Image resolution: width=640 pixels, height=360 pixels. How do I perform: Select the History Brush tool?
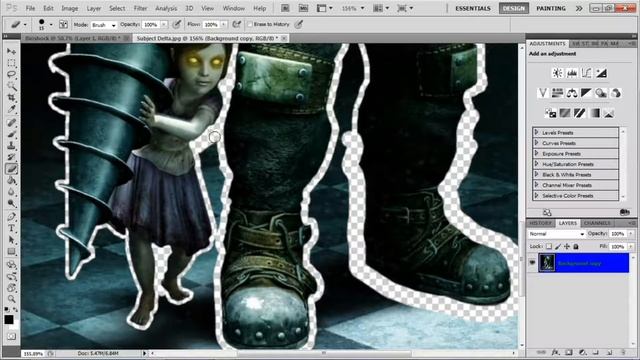point(11,157)
